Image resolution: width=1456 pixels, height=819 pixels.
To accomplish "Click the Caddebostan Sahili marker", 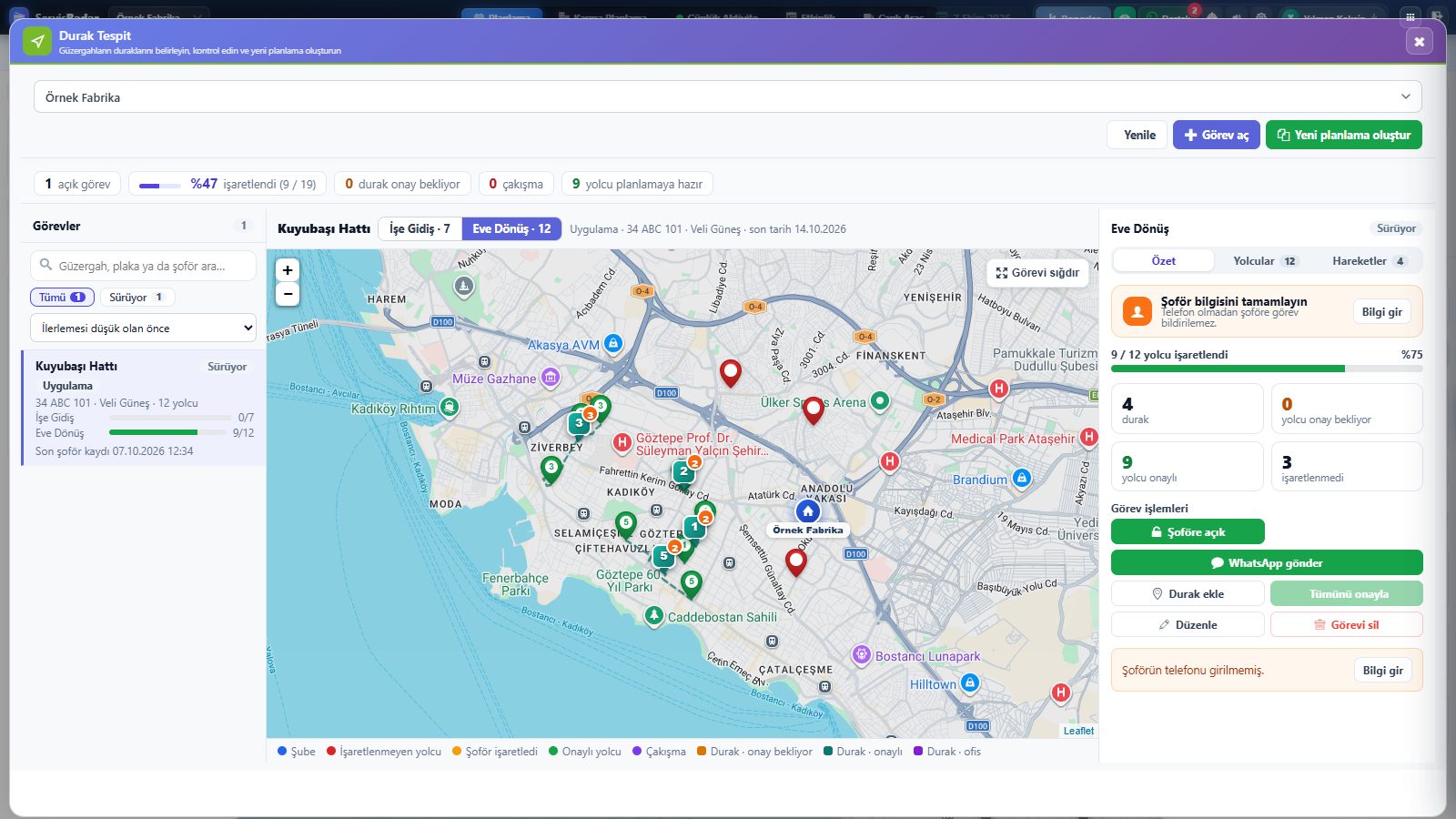I will pyautogui.click(x=653, y=616).
